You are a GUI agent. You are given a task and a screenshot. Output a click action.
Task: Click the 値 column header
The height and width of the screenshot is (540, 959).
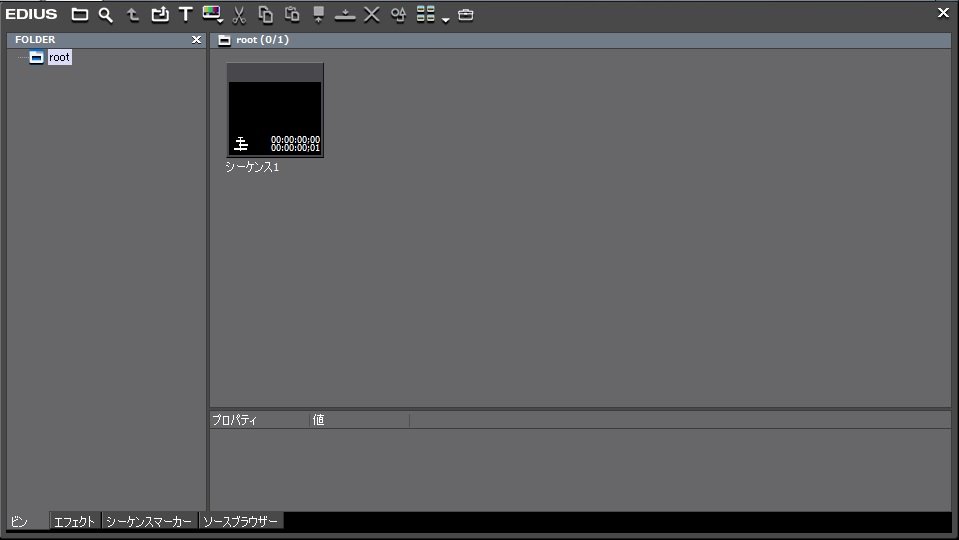360,420
